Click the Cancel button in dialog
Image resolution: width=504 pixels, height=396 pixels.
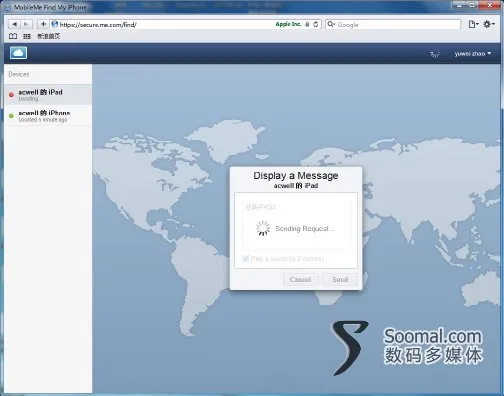click(300, 279)
